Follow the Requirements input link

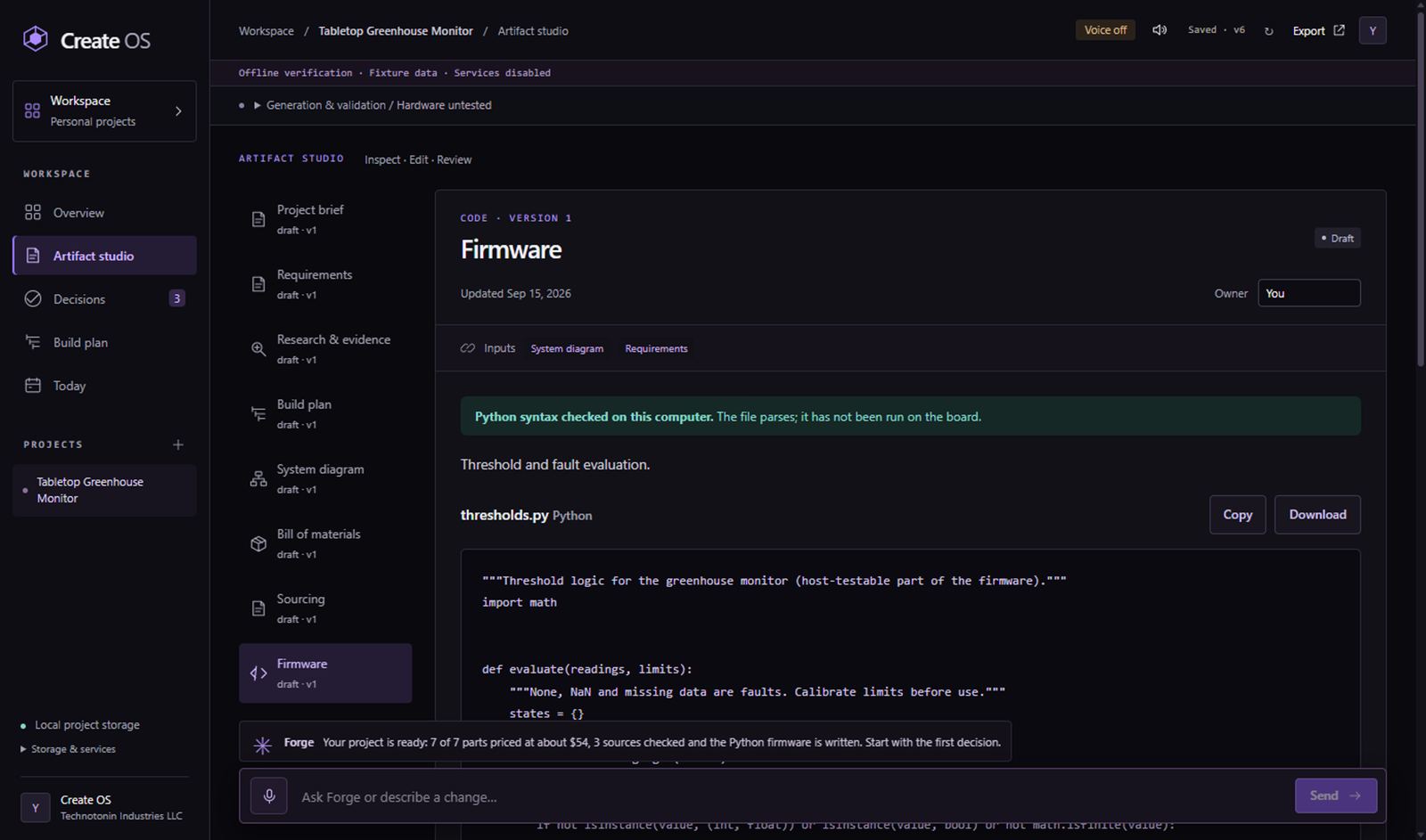click(656, 348)
